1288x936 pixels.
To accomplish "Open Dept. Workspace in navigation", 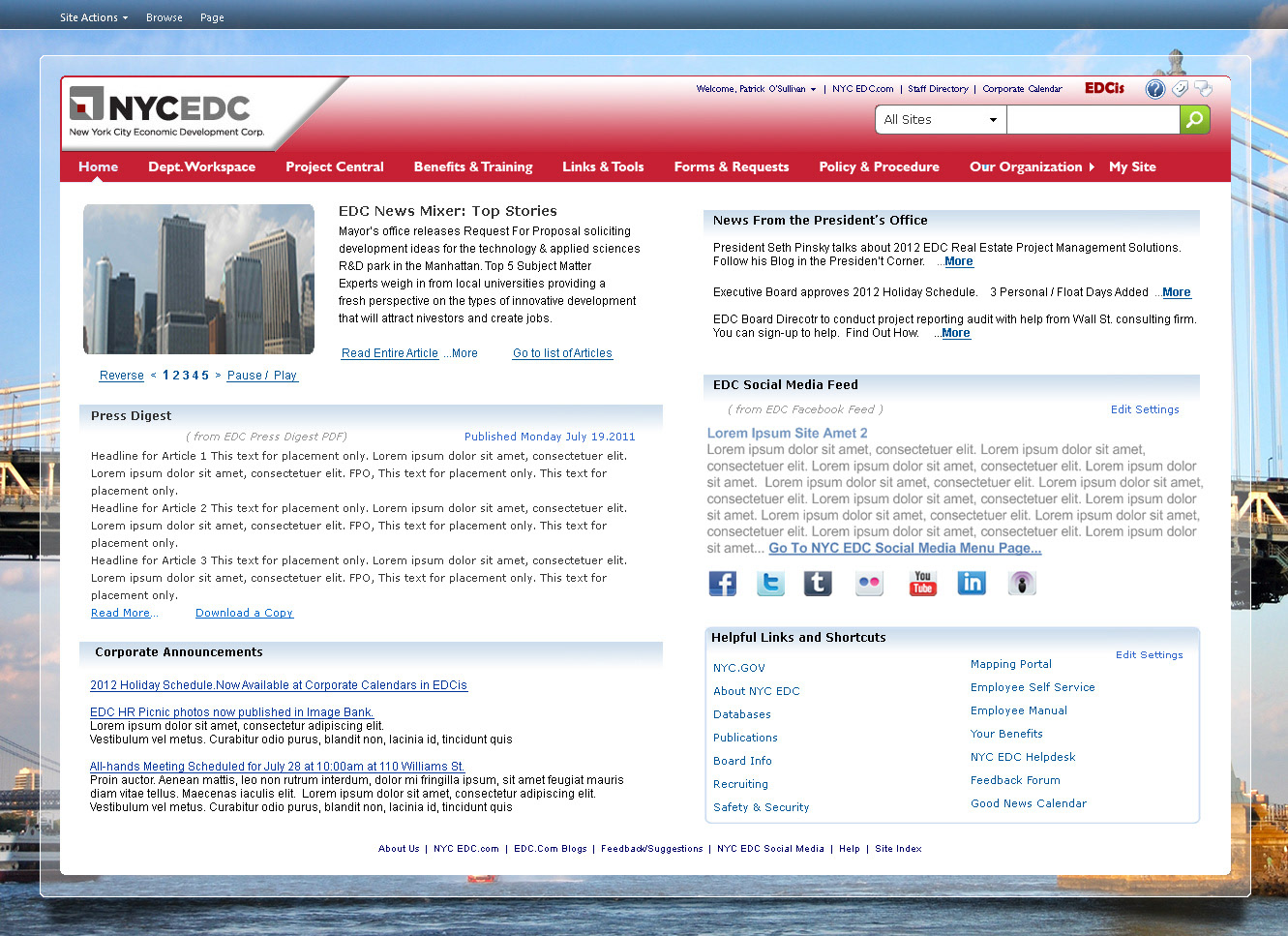I will click(201, 166).
